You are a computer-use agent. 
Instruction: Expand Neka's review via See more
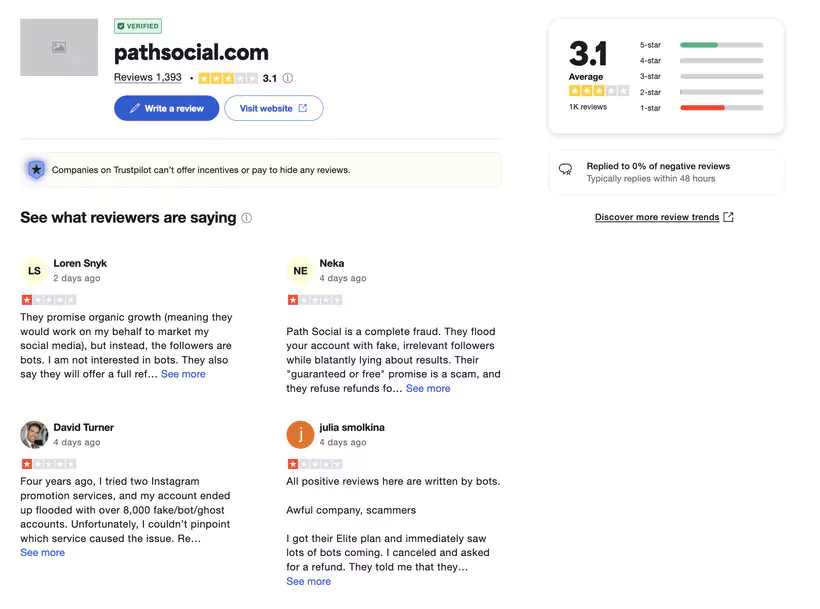(x=428, y=388)
